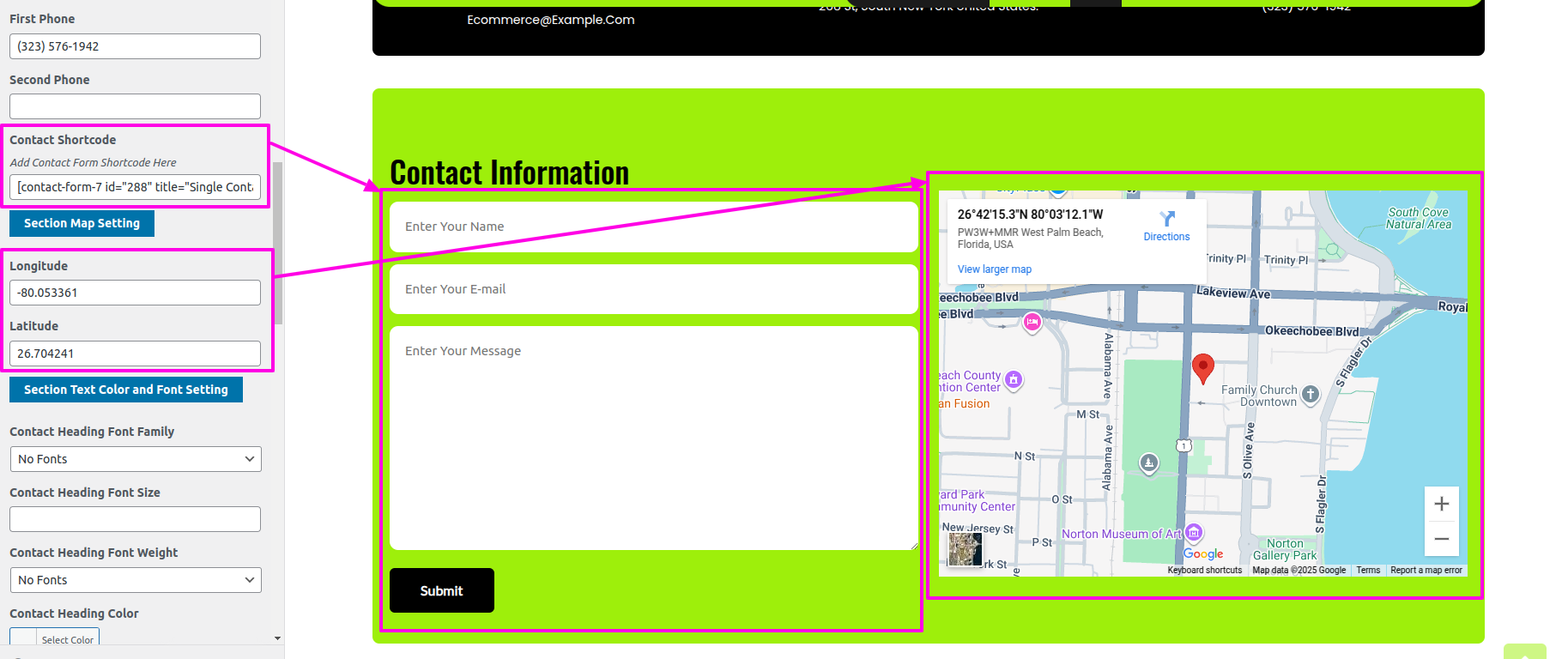Click the Google logo on the map
This screenshot has height=659, width=1568.
click(1203, 554)
